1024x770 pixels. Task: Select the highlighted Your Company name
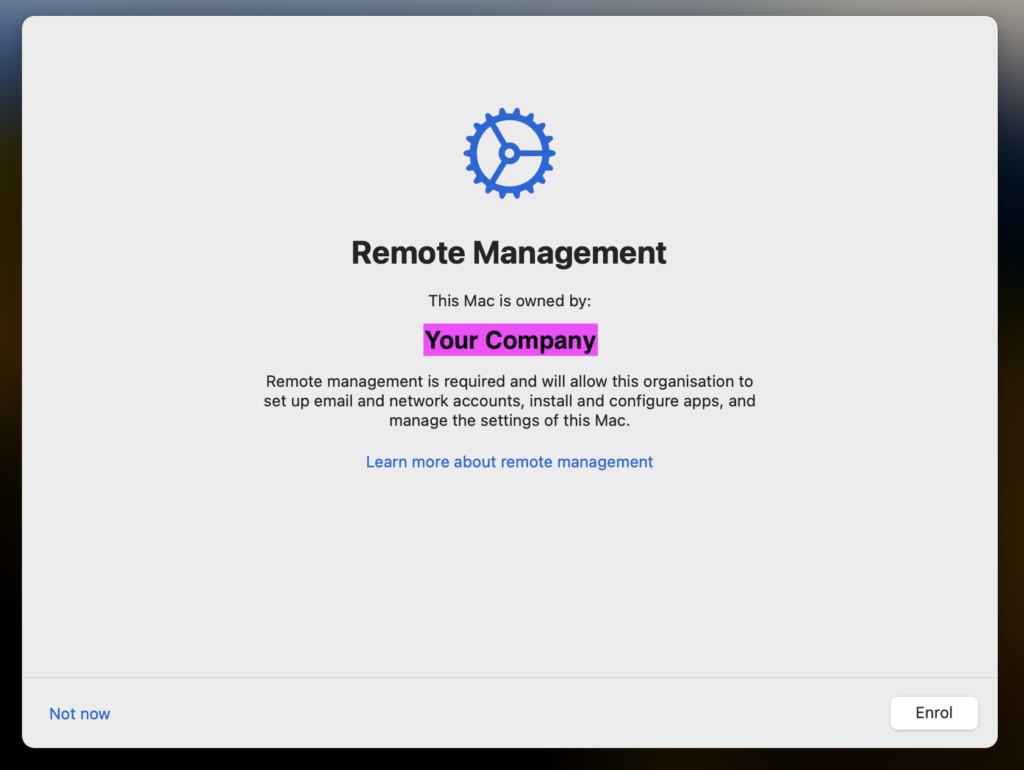(510, 340)
